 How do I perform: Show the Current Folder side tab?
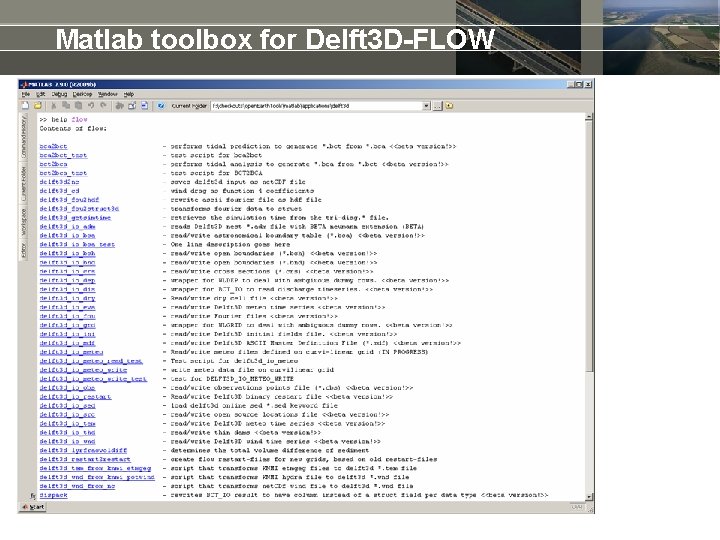24,183
